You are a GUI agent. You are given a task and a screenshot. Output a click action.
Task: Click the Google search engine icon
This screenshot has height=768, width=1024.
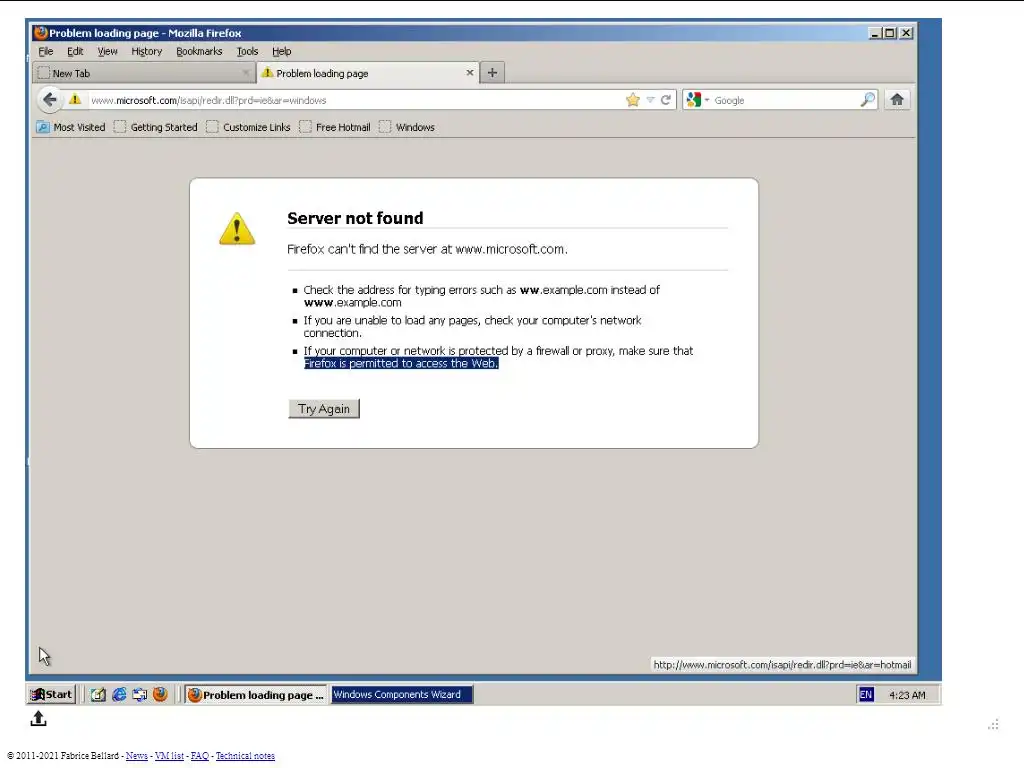pos(694,100)
